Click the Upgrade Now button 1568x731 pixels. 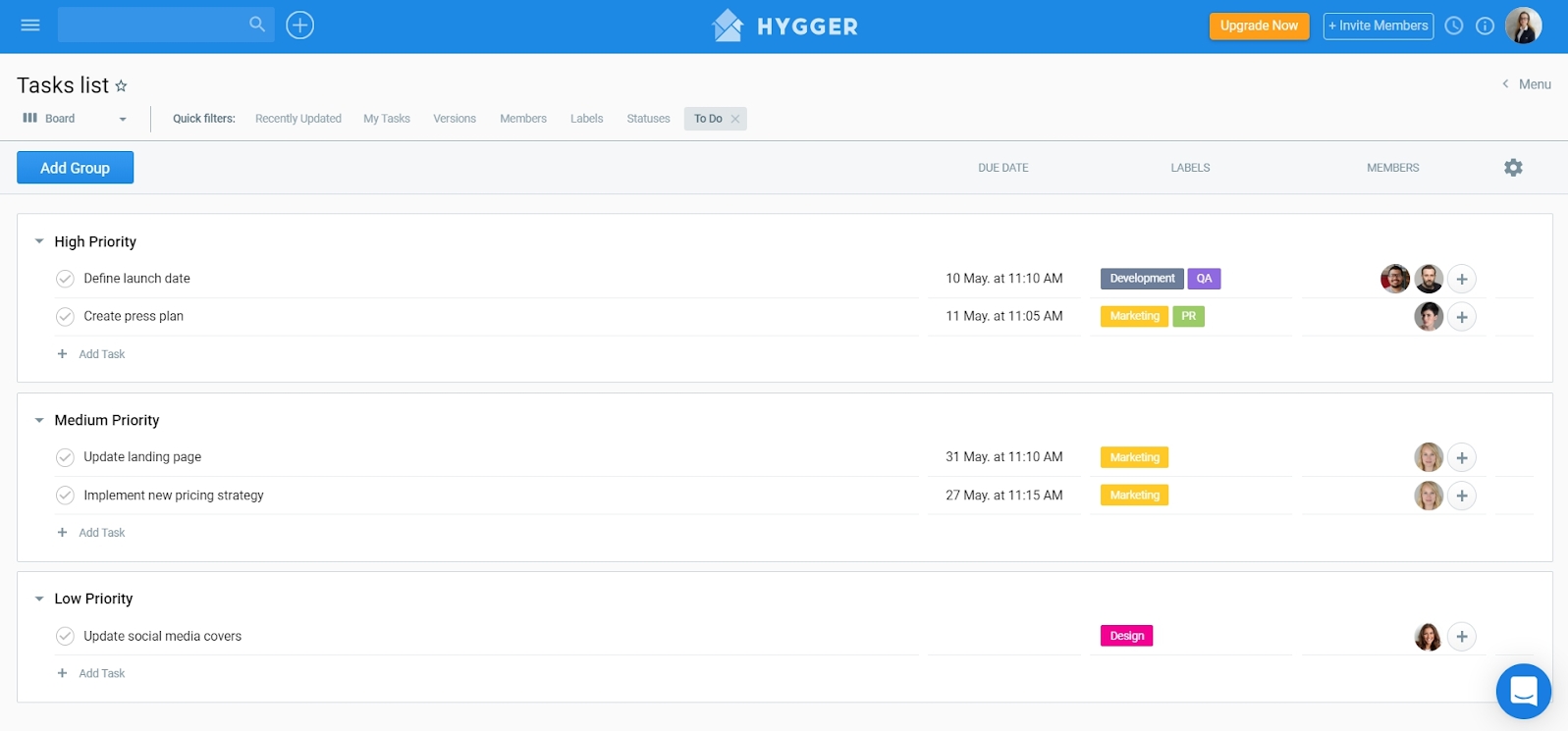point(1259,26)
